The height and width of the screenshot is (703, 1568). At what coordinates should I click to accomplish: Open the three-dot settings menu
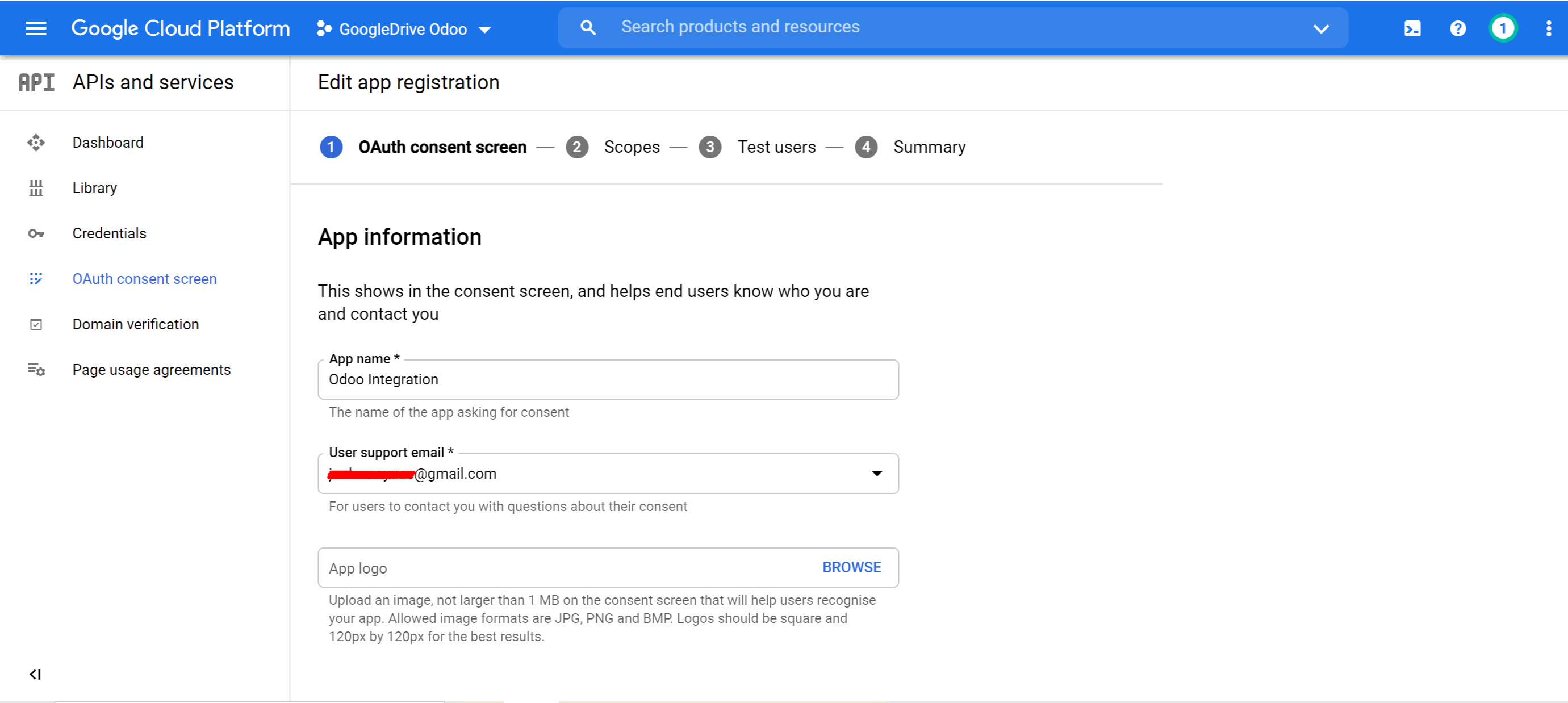click(x=1549, y=28)
